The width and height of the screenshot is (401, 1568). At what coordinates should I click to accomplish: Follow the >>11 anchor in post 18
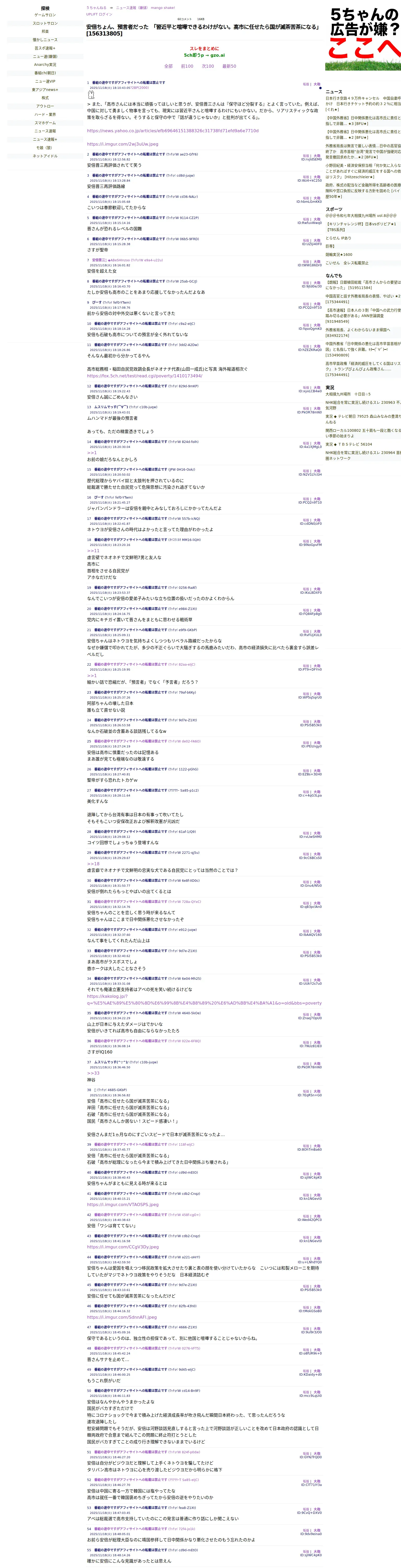click(93, 551)
